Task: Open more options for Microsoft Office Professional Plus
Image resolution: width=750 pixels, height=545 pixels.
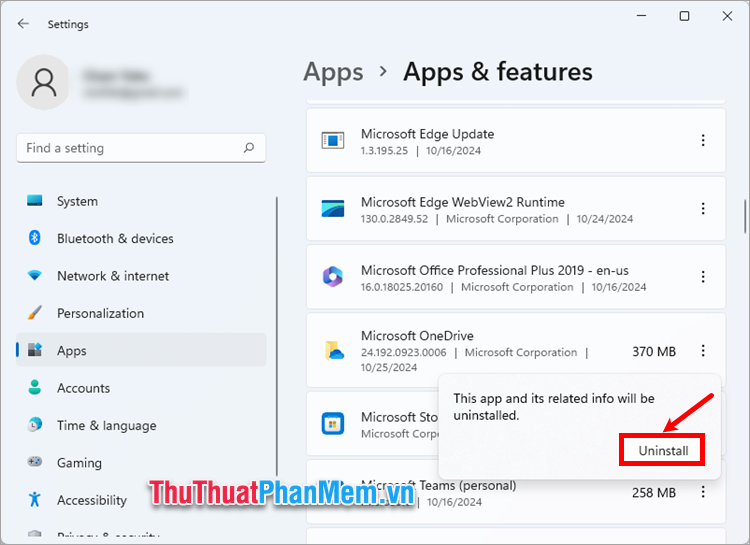Action: 703,277
